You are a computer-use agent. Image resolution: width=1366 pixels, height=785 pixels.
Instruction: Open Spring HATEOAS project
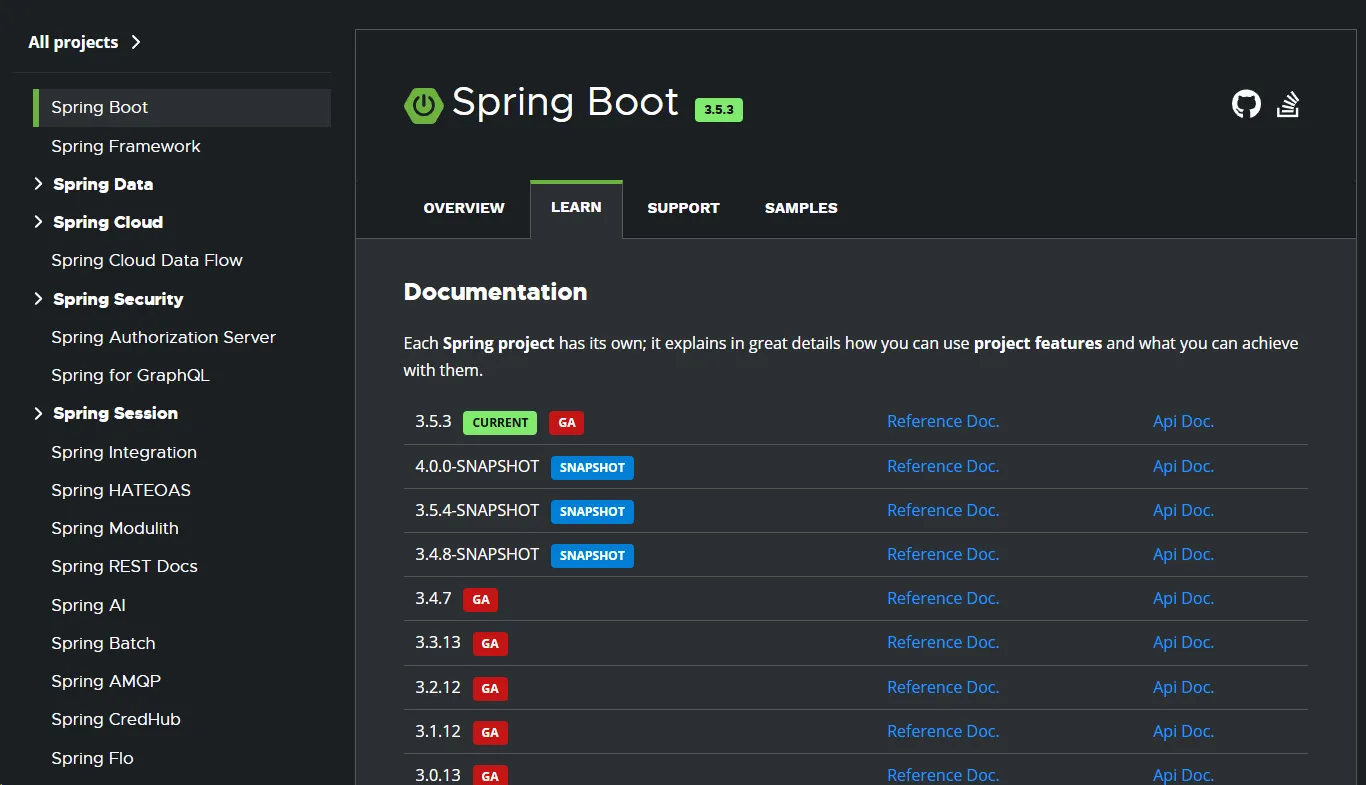pos(121,490)
